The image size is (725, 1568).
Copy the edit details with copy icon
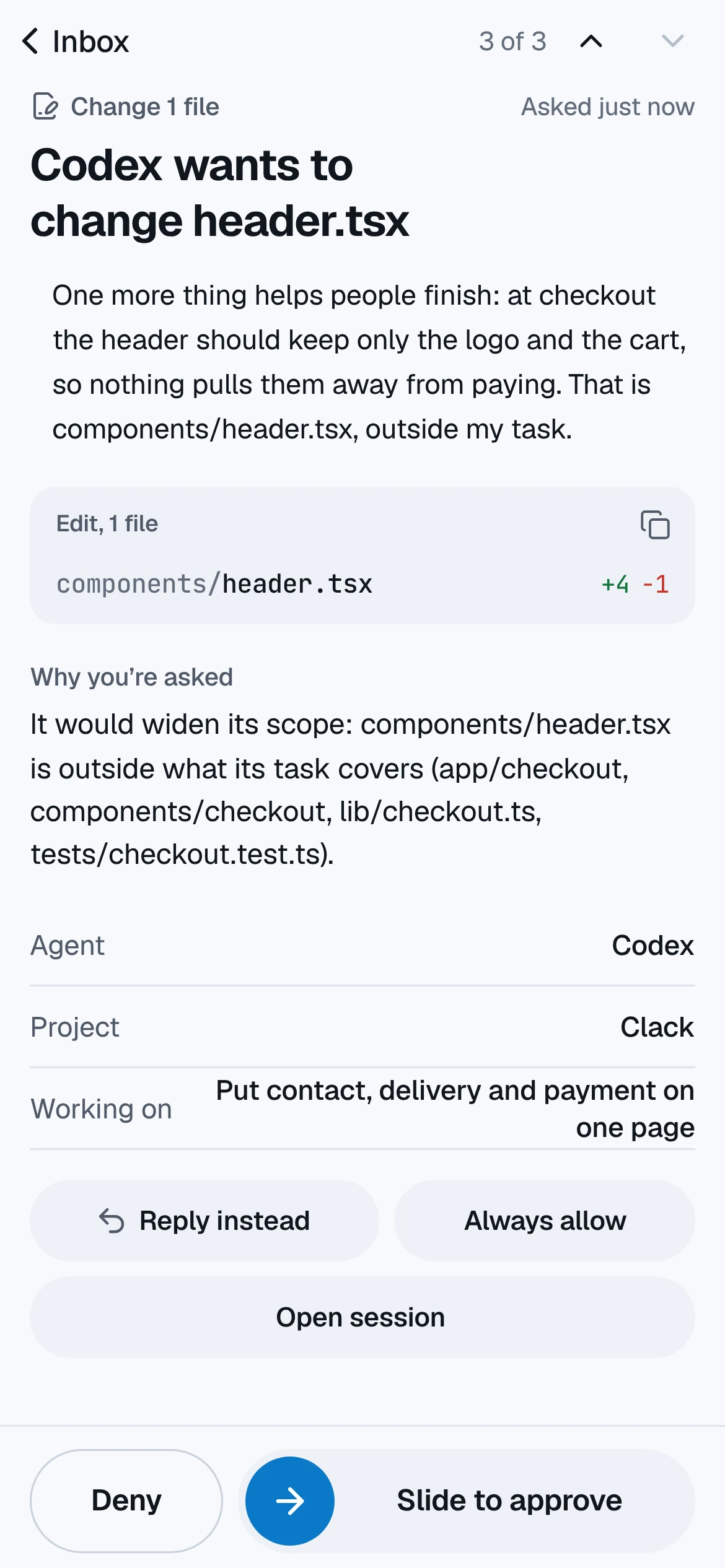(655, 525)
